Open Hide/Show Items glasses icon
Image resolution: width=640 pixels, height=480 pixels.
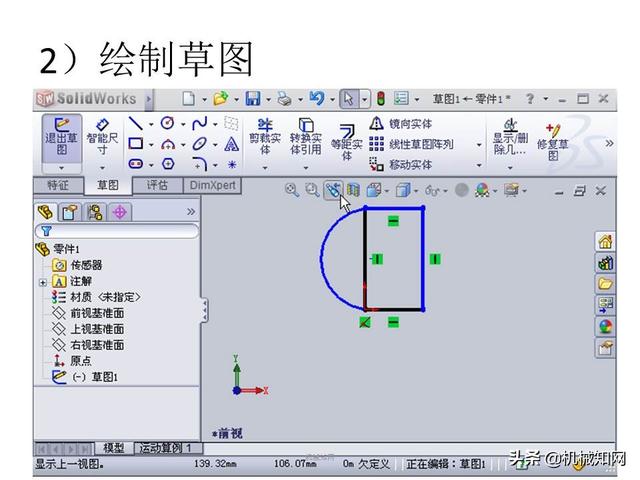(x=433, y=190)
